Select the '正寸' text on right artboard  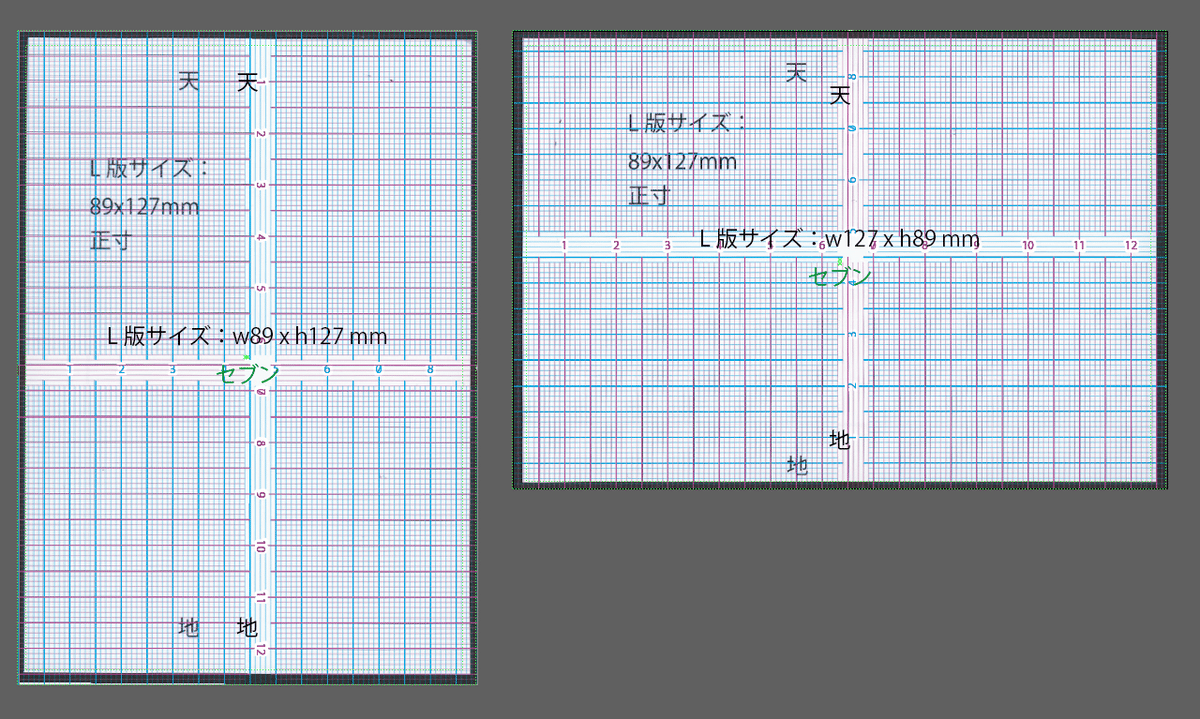coord(650,196)
